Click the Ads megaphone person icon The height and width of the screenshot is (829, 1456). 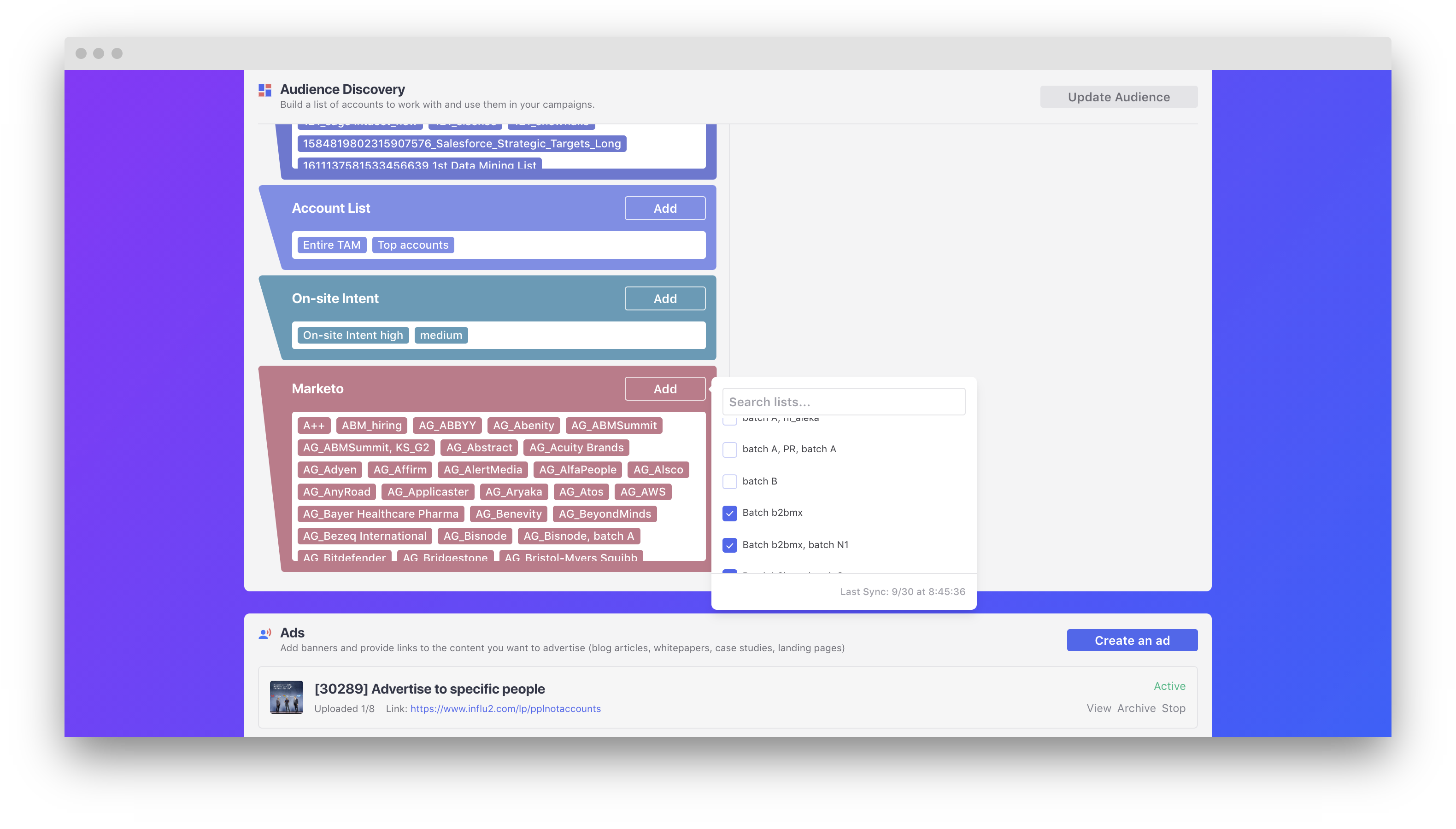pyautogui.click(x=265, y=633)
